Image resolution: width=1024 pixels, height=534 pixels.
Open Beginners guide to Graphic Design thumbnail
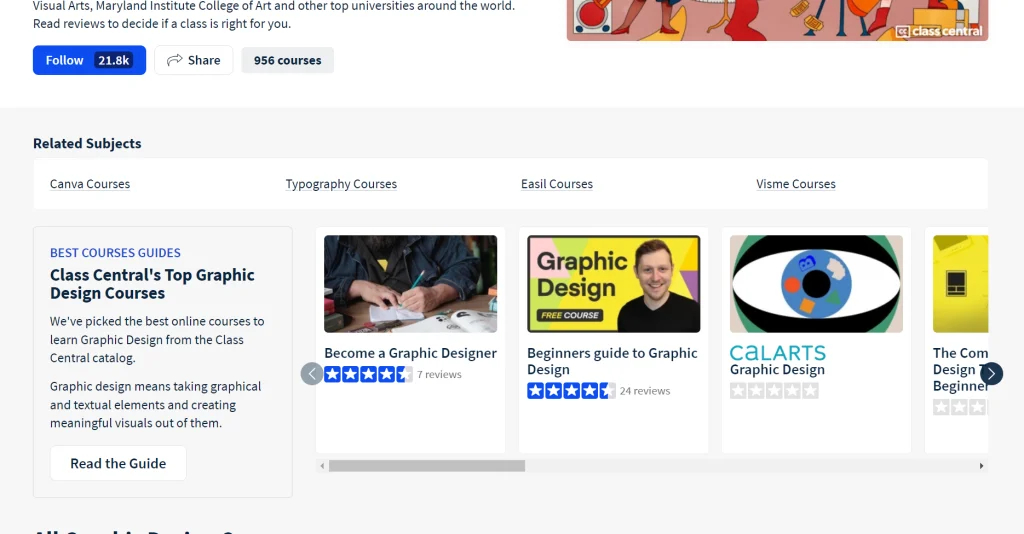pos(613,284)
